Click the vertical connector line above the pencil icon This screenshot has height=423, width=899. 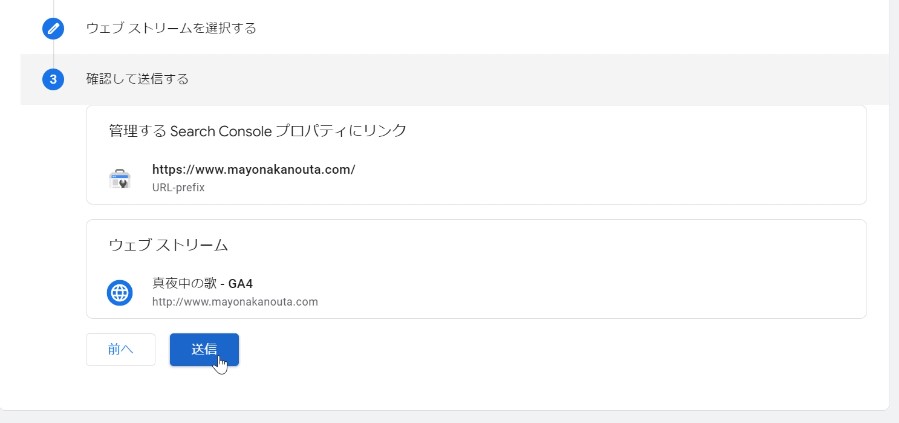[53, 8]
